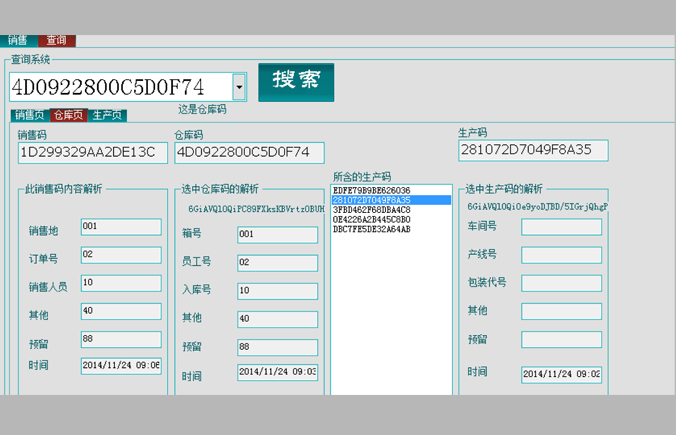Select the 查询 top tab
This screenshot has height=435, width=676.
pos(57,41)
